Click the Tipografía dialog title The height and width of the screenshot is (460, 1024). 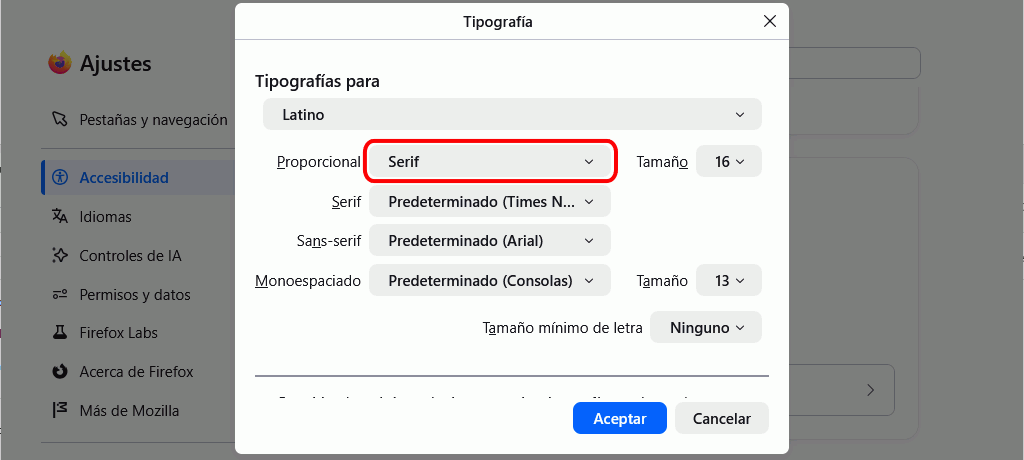click(498, 22)
